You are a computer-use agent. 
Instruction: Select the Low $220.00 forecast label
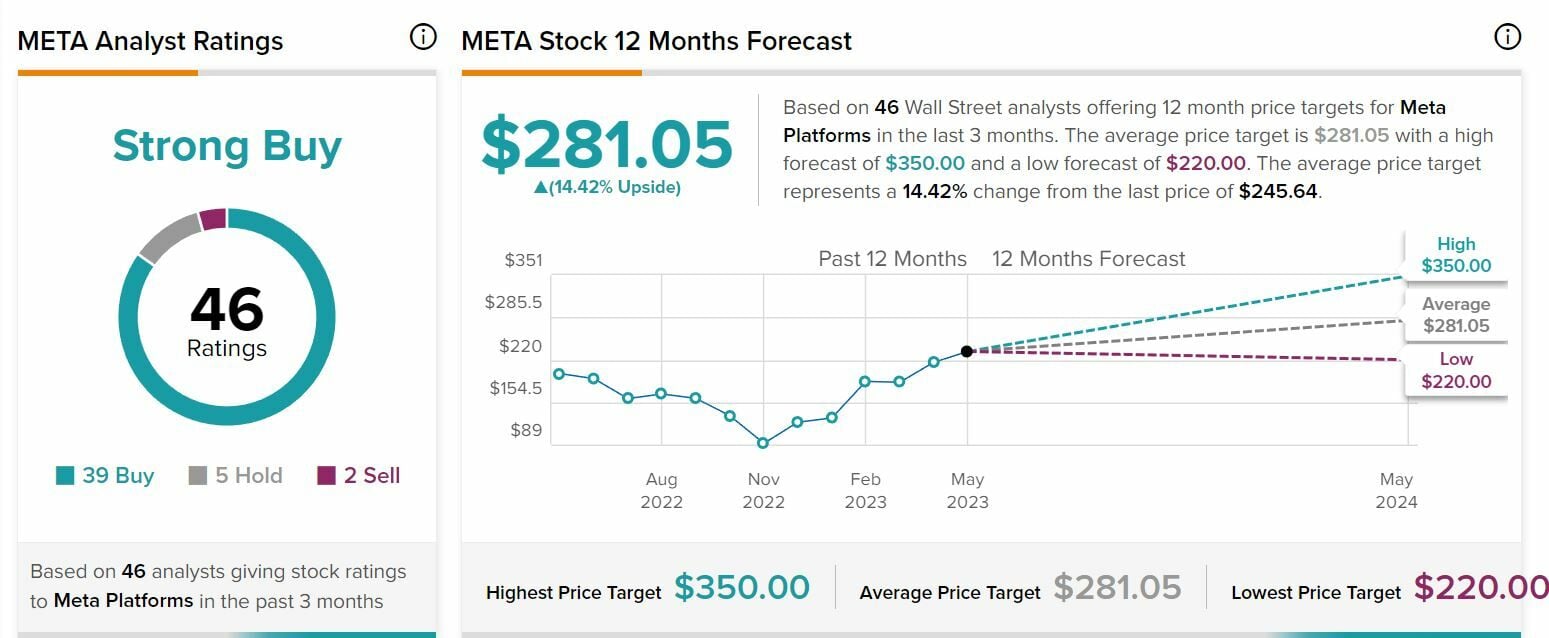pos(1456,370)
